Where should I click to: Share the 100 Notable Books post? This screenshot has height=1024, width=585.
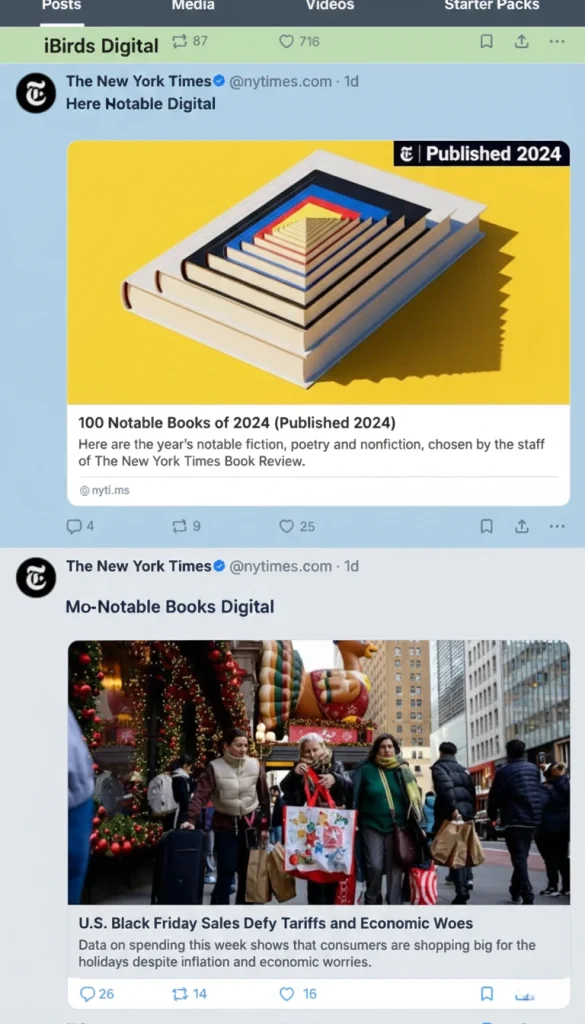[521, 526]
